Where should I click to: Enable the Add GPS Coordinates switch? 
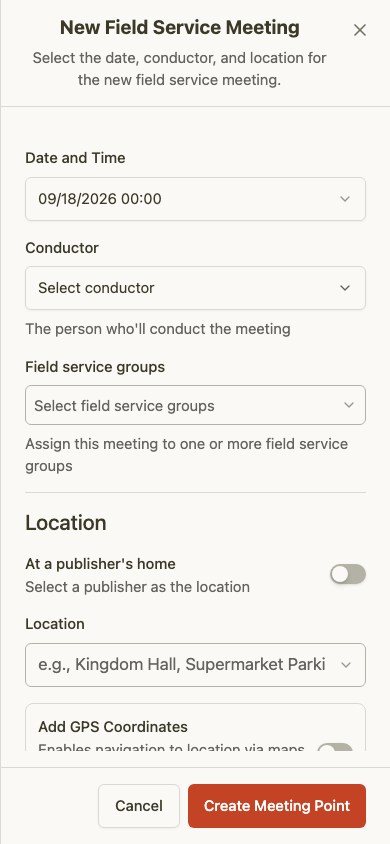coord(335,748)
